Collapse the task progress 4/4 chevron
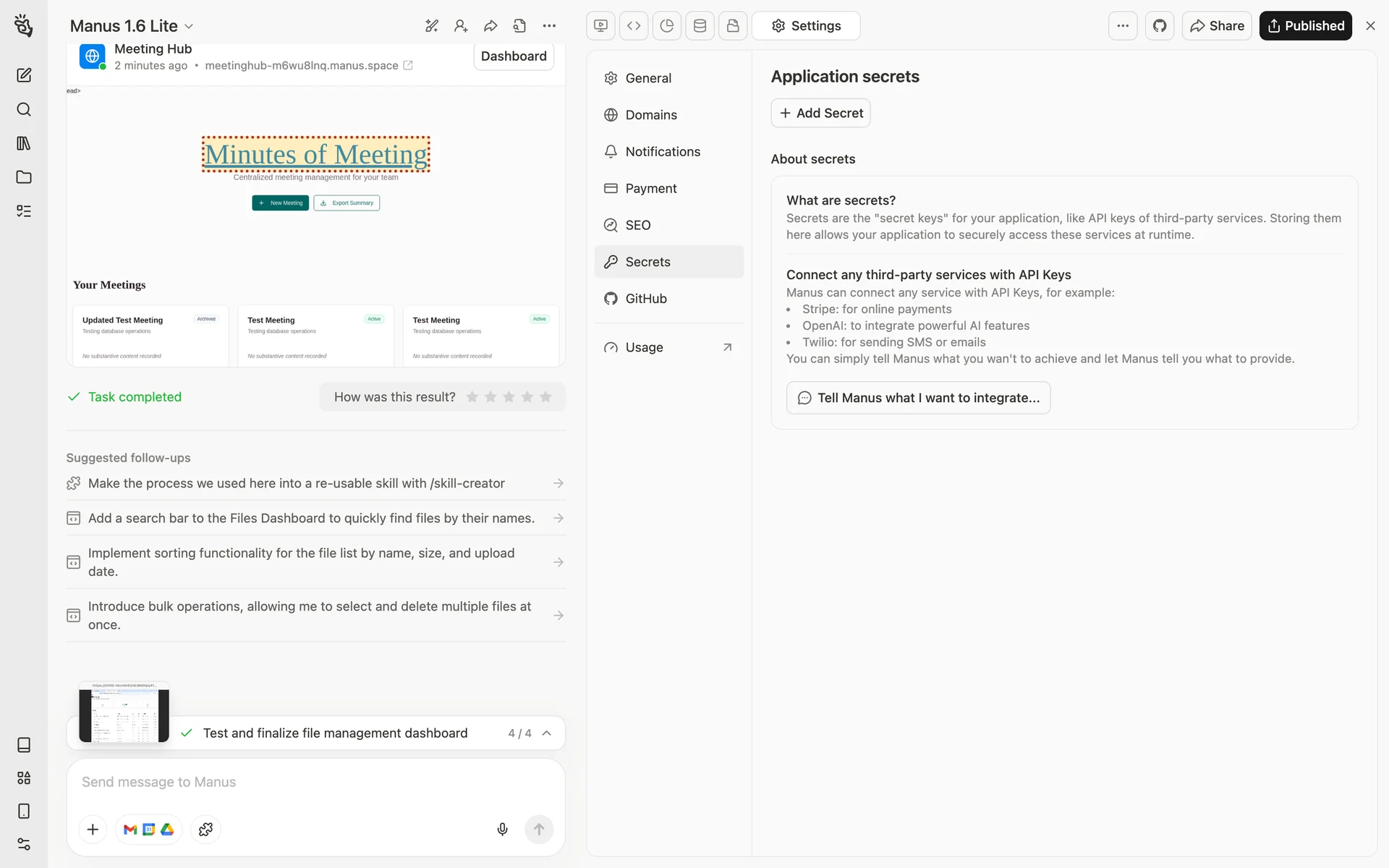 (x=547, y=733)
